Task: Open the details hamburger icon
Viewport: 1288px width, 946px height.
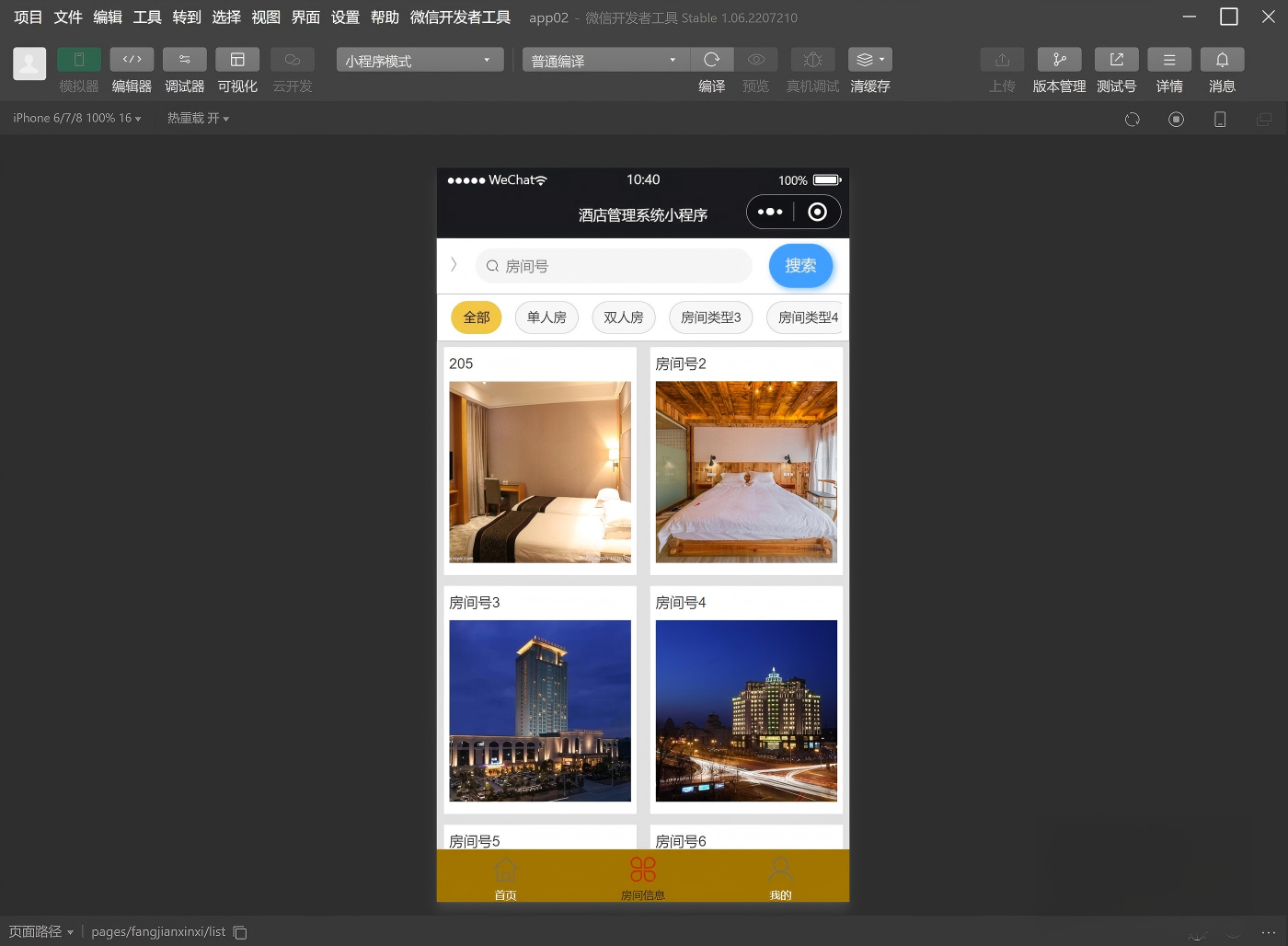Action: pyautogui.click(x=1169, y=60)
